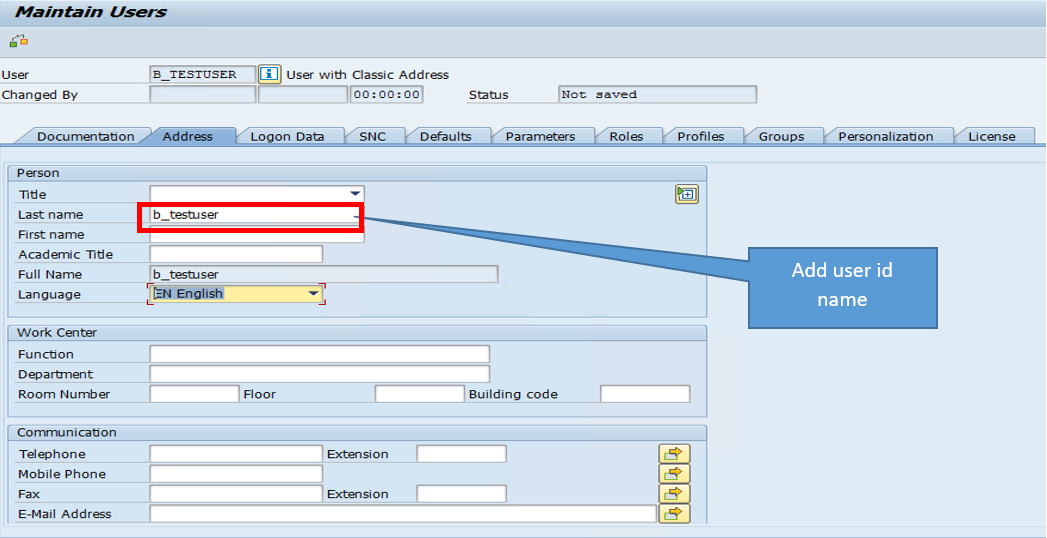Click the expand Person details icon
Screen dimensions: 1047x538
click(x=686, y=194)
